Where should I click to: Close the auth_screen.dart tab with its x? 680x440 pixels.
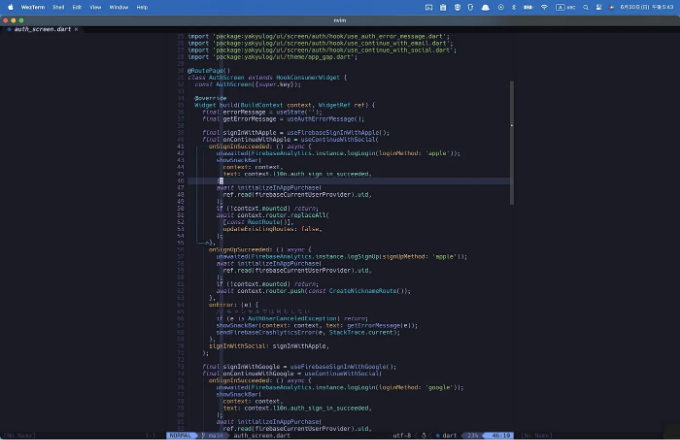click(x=76, y=29)
